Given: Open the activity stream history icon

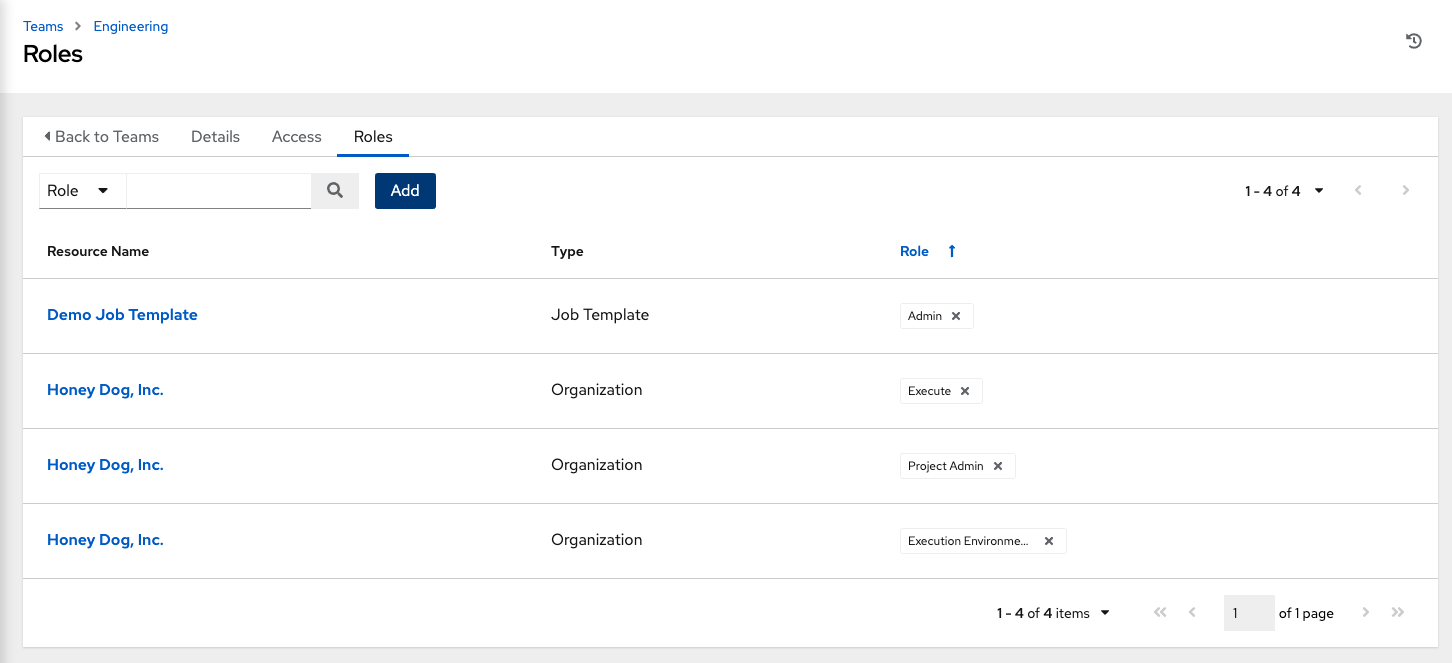Looking at the screenshot, I should pos(1413,41).
